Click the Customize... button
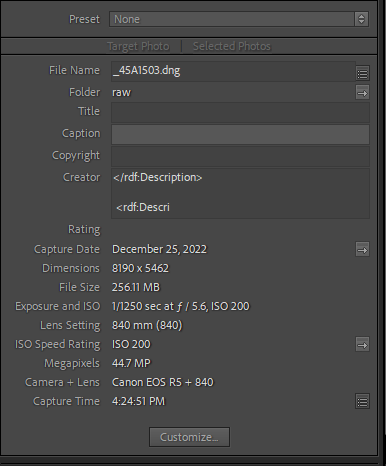Viewport: 386px width, 466px height. pos(189,437)
